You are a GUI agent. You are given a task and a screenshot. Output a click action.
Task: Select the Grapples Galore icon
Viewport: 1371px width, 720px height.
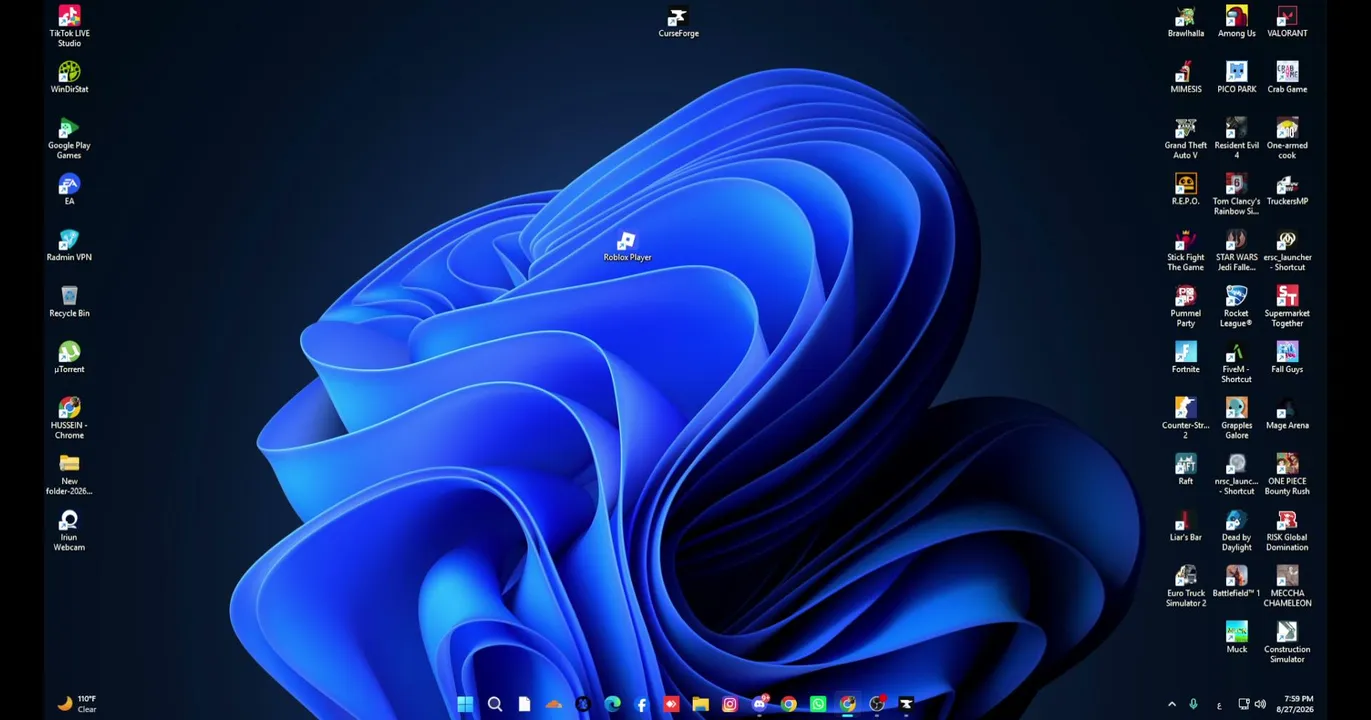coord(1236,418)
